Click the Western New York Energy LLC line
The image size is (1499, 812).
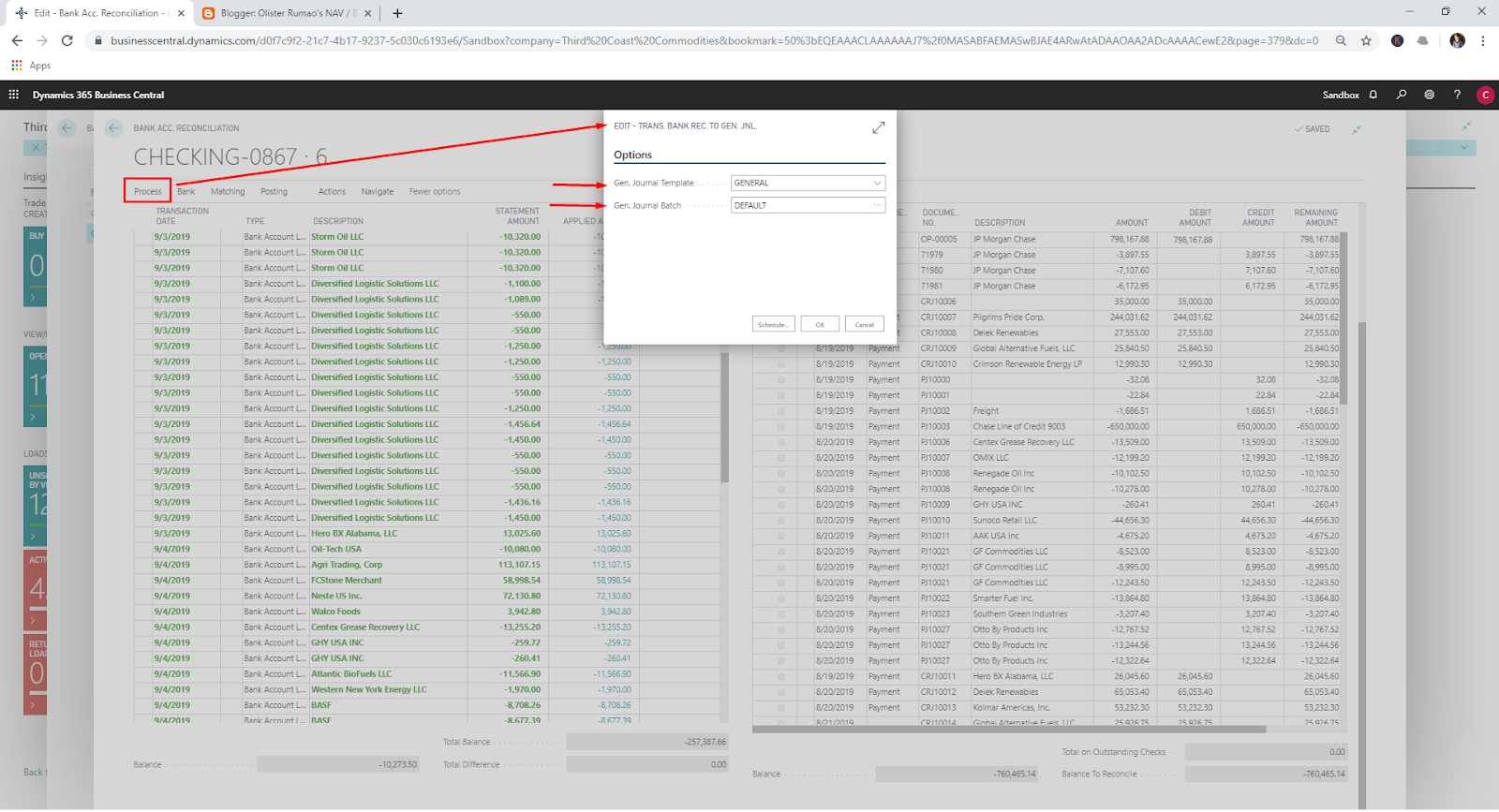pyautogui.click(x=369, y=689)
